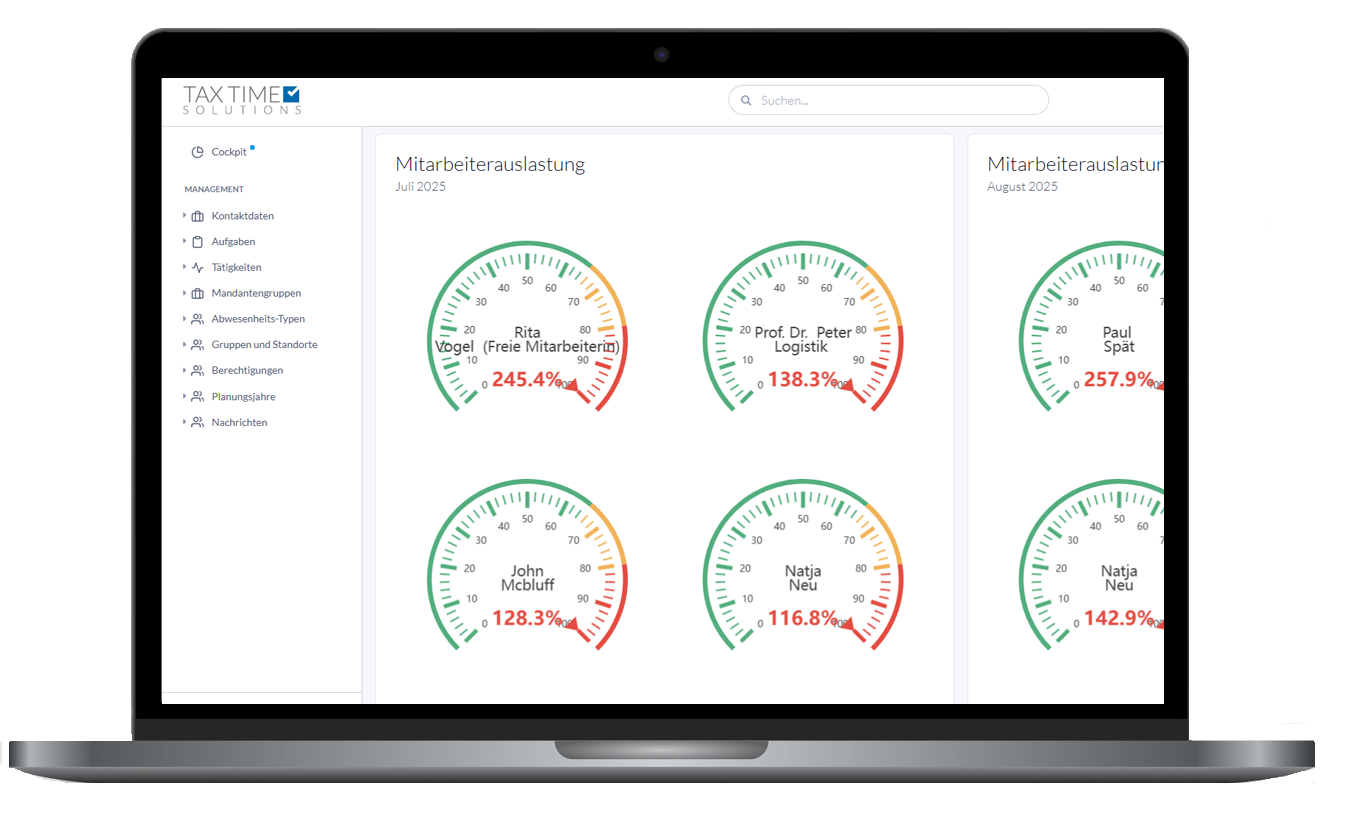Click the magnifier icon in search bar
The height and width of the screenshot is (829, 1346).
(x=746, y=100)
